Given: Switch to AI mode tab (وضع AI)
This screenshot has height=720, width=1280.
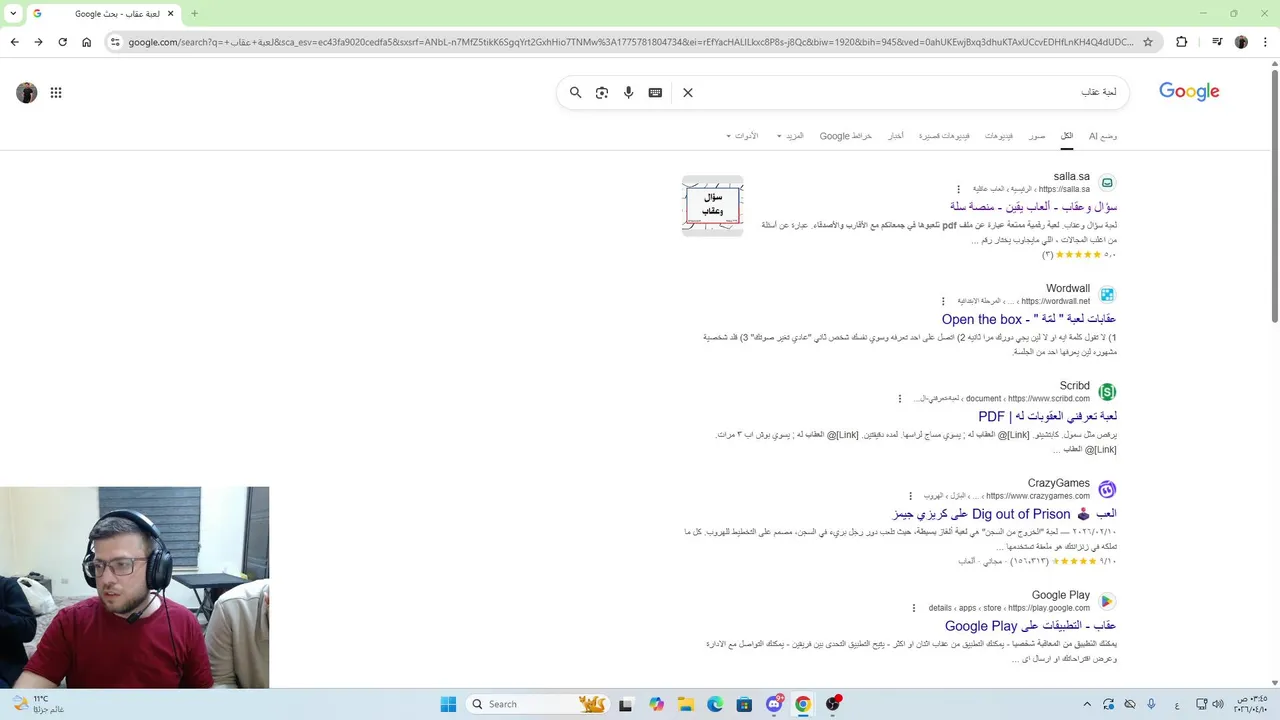Looking at the screenshot, I should [1103, 135].
